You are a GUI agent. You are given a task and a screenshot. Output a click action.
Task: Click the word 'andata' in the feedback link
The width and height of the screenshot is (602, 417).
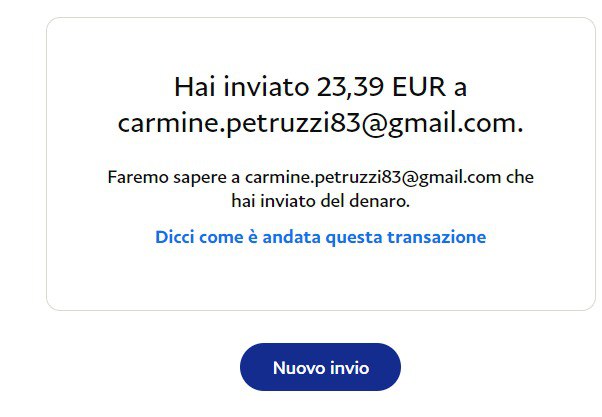291,237
